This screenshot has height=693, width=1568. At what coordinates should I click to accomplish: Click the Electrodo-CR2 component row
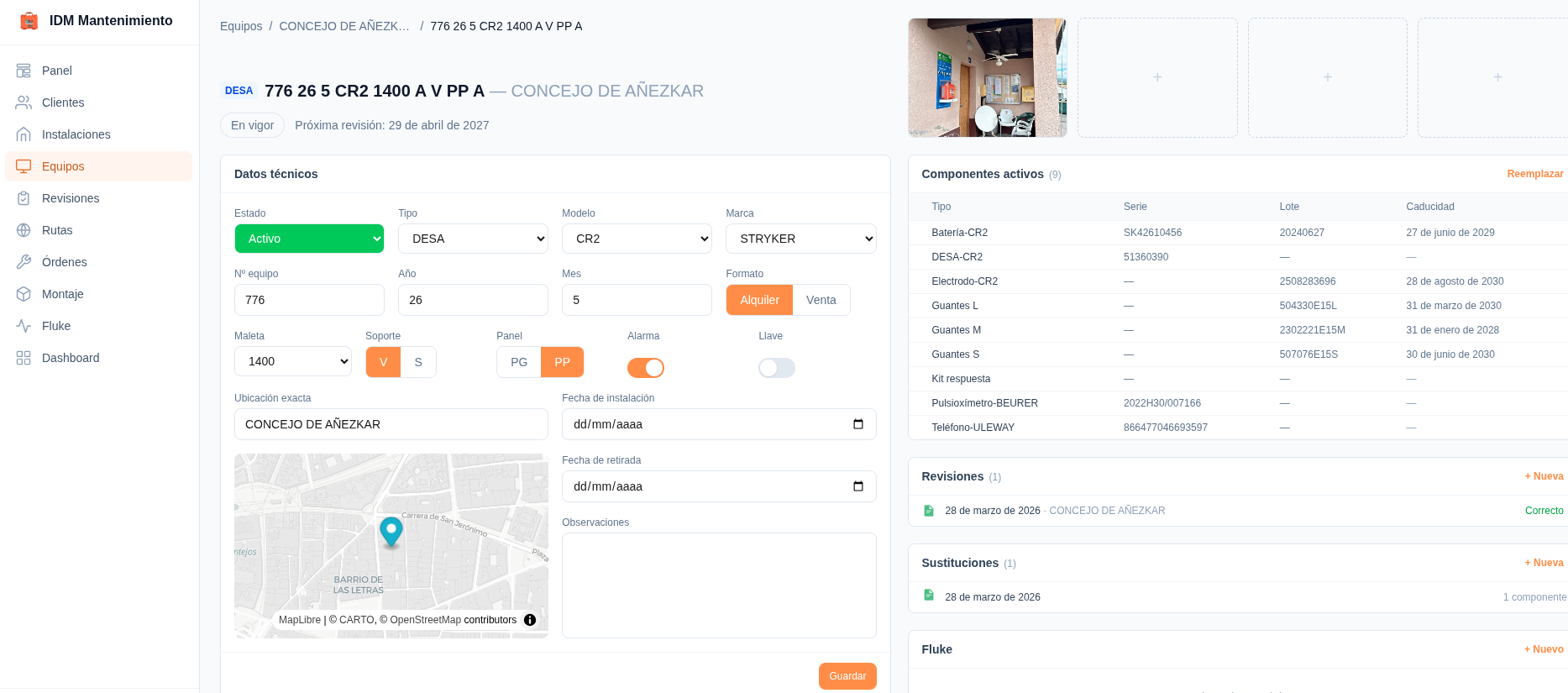pyautogui.click(x=1238, y=281)
